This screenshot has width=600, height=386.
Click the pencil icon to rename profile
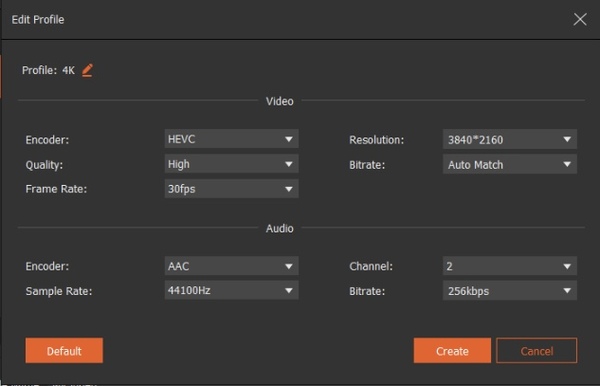[87, 70]
